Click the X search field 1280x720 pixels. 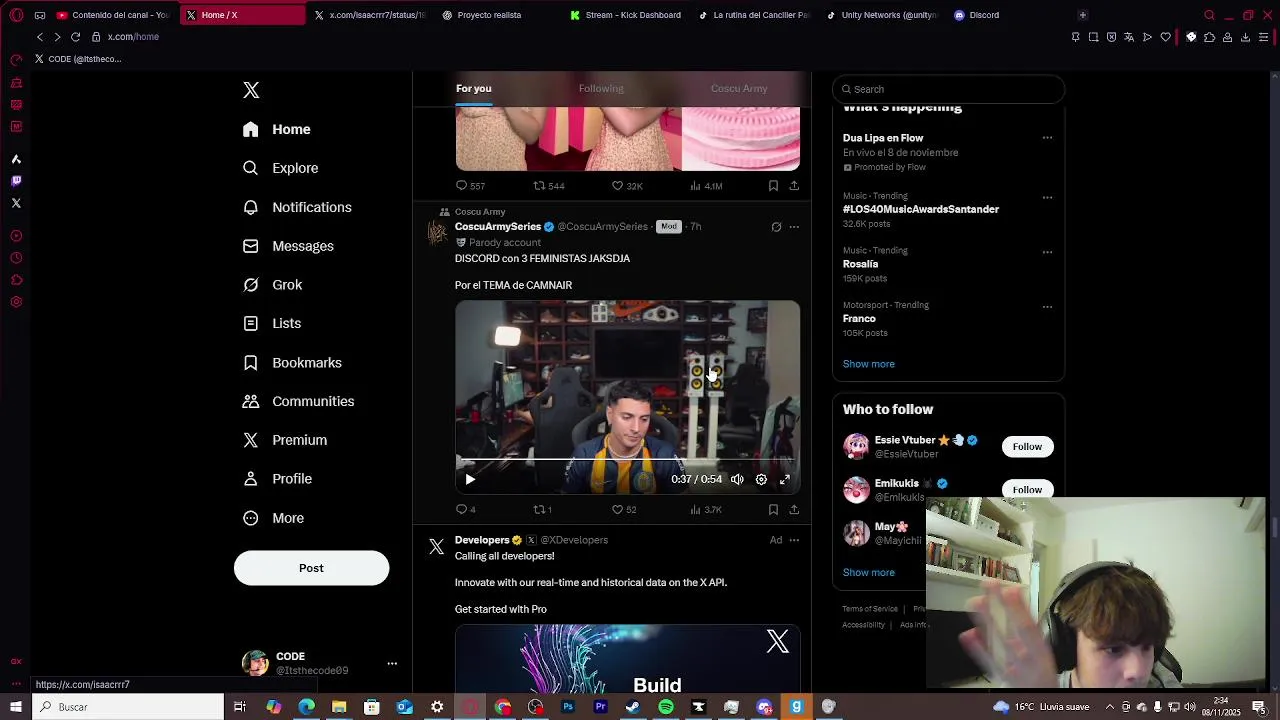[x=948, y=89]
